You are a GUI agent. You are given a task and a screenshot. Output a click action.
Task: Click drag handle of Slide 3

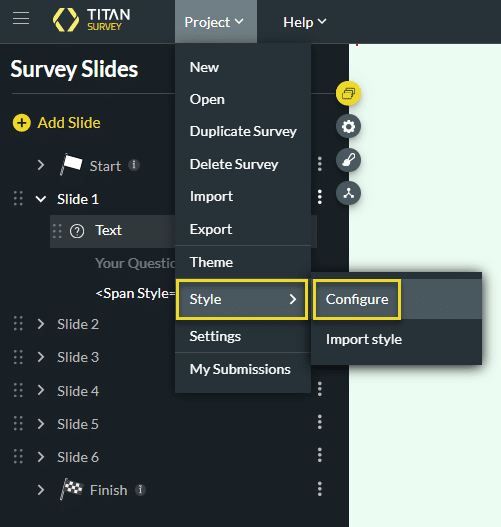click(18, 357)
